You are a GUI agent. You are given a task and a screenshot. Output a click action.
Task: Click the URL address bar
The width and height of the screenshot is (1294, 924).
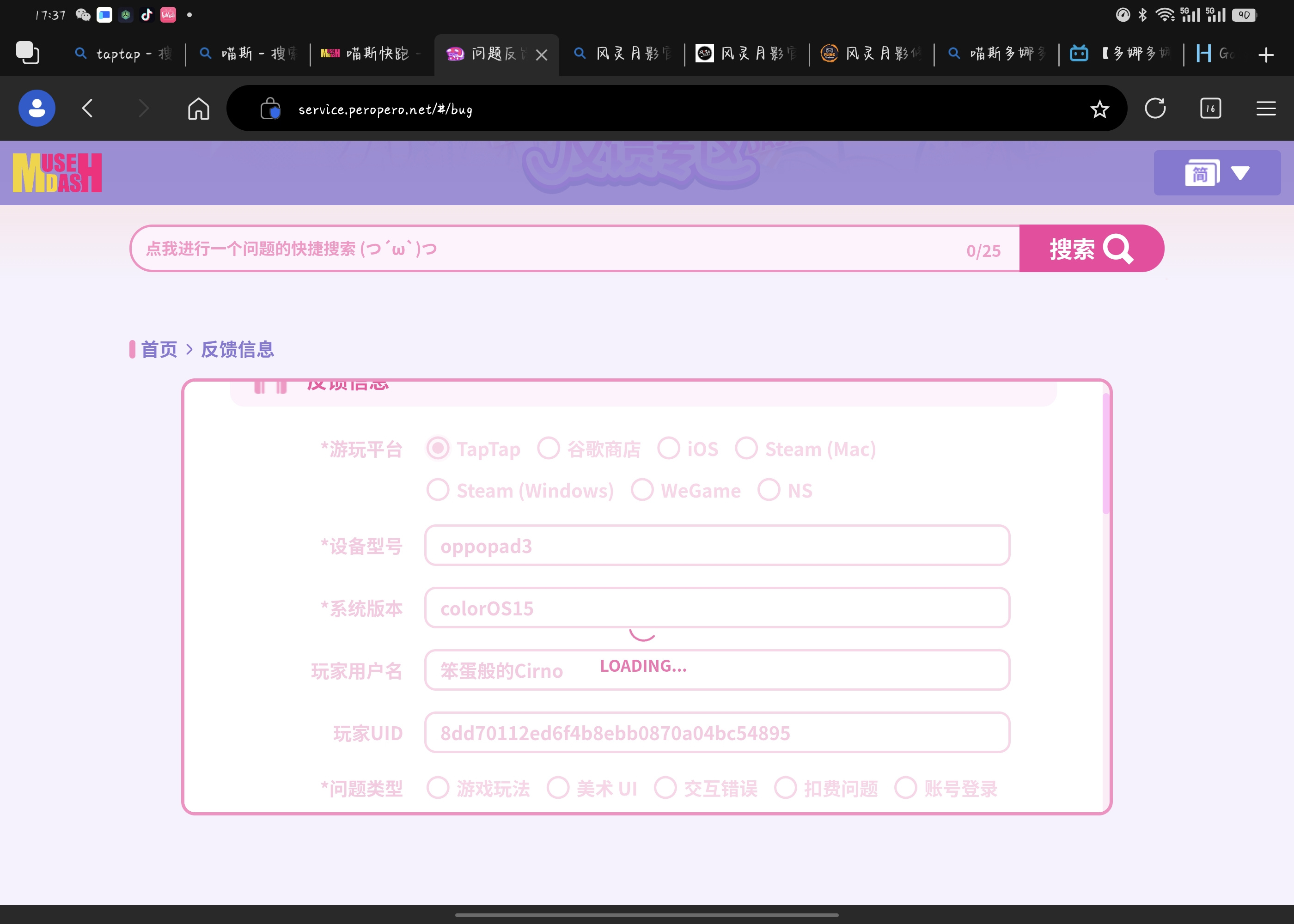click(677, 109)
